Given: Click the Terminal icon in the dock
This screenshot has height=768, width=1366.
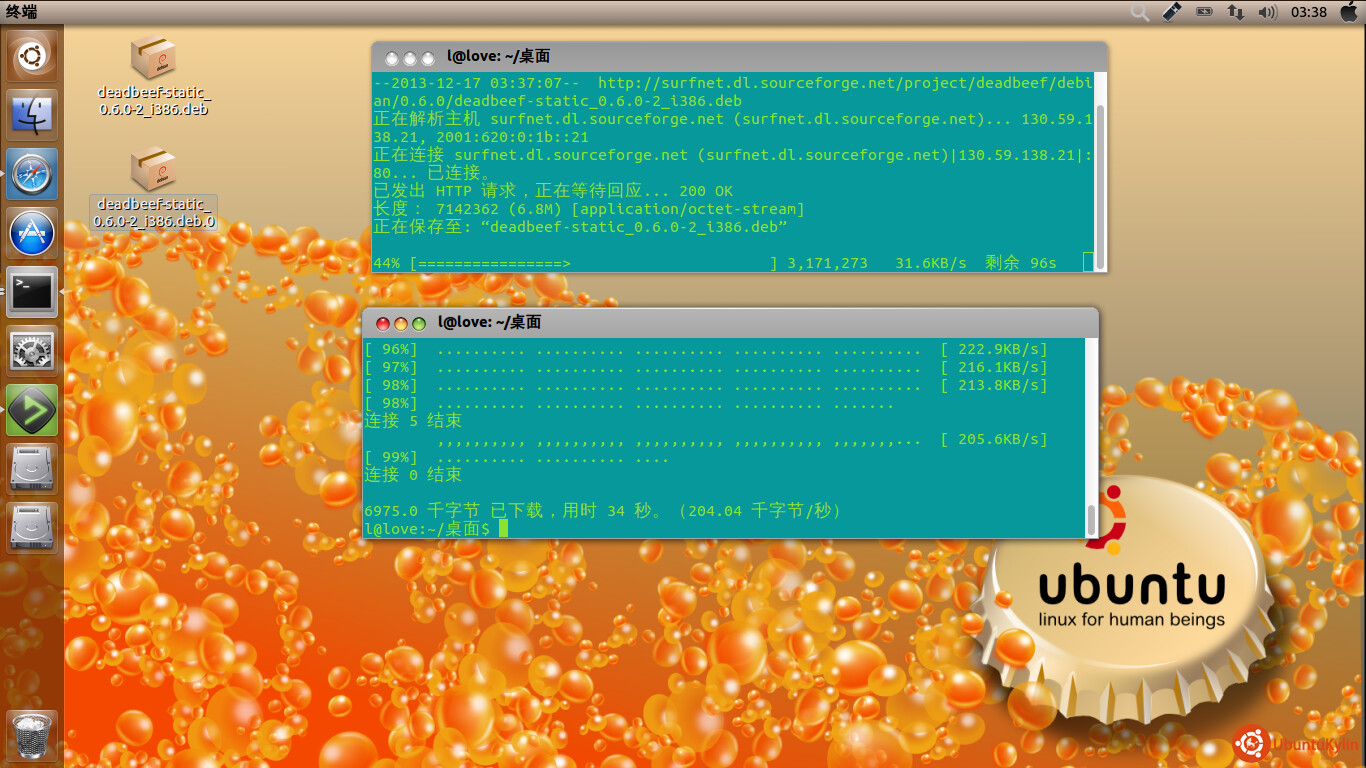Looking at the screenshot, I should click(32, 292).
